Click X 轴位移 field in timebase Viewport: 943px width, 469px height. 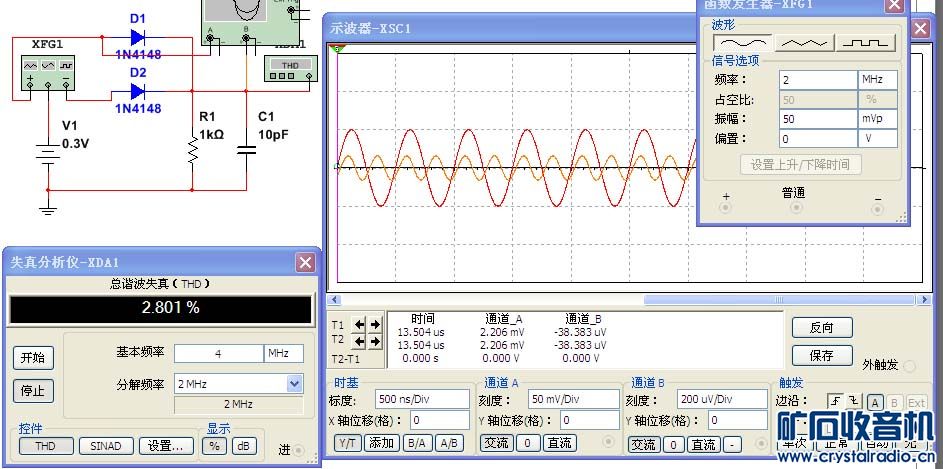coord(440,420)
